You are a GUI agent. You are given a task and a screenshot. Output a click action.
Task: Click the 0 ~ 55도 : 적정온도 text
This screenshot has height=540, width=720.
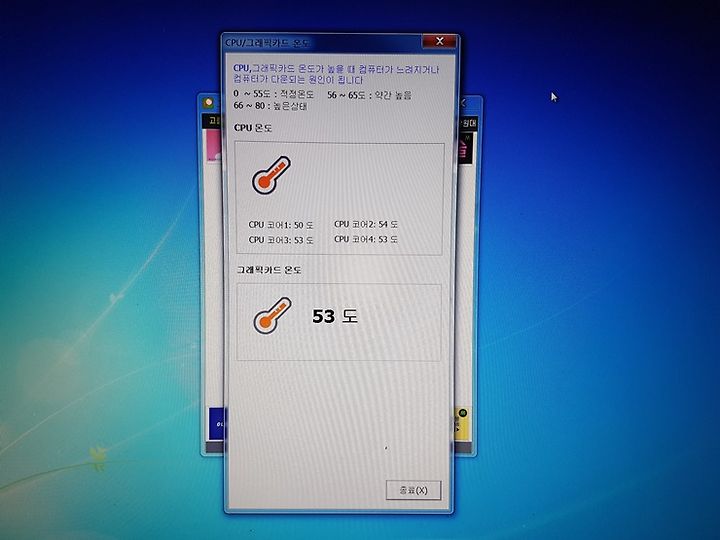tap(273, 94)
